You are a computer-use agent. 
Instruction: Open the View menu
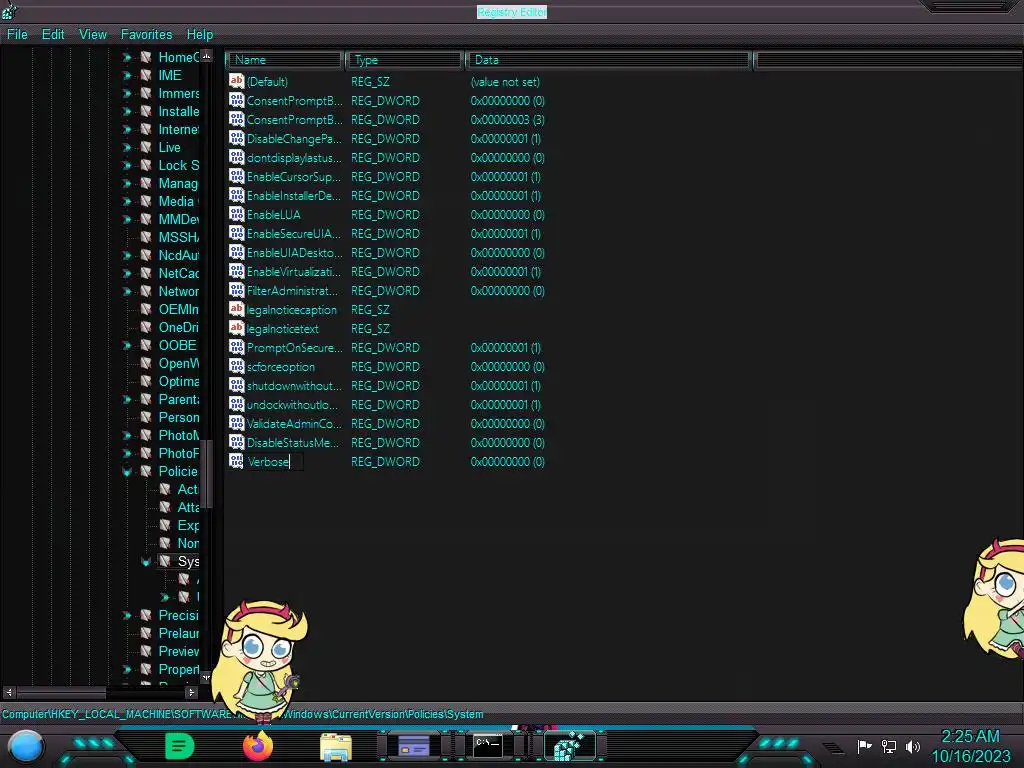point(93,35)
